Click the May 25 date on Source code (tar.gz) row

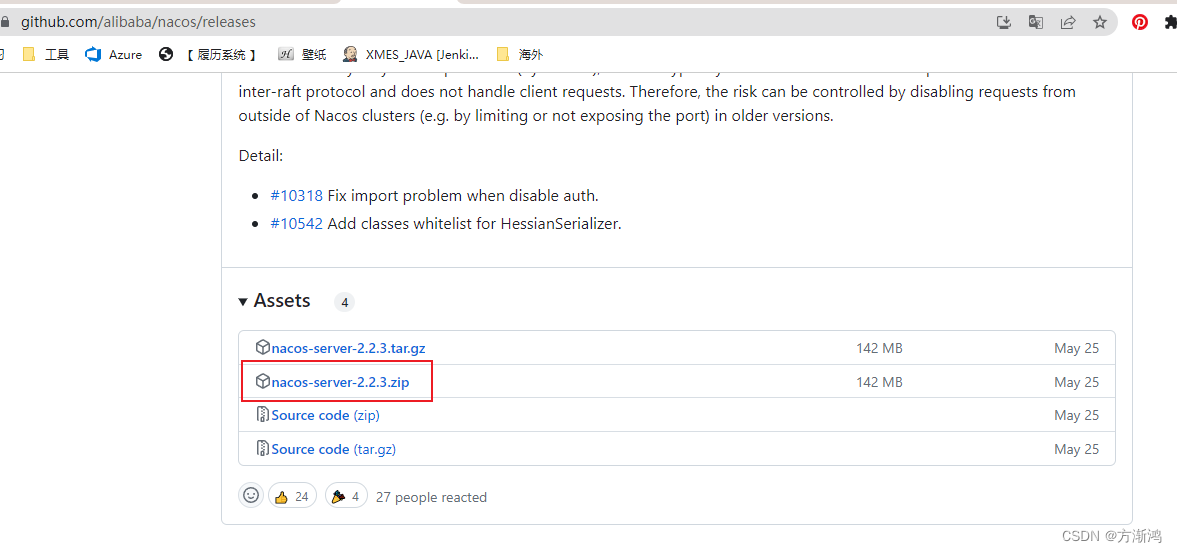coord(1076,449)
